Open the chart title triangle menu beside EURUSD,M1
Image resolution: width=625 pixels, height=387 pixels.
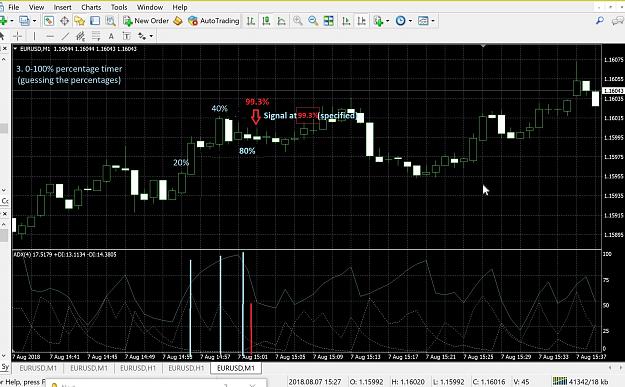click(x=15, y=49)
